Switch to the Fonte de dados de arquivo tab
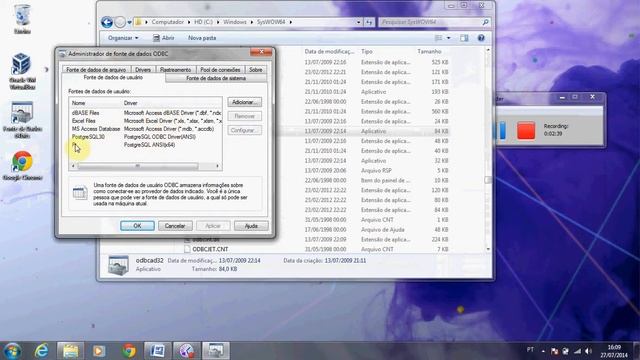The height and width of the screenshot is (360, 640). (x=96, y=70)
